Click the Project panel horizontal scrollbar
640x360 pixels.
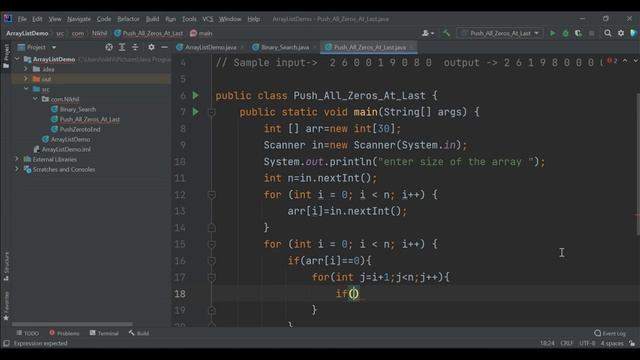(x=72, y=324)
